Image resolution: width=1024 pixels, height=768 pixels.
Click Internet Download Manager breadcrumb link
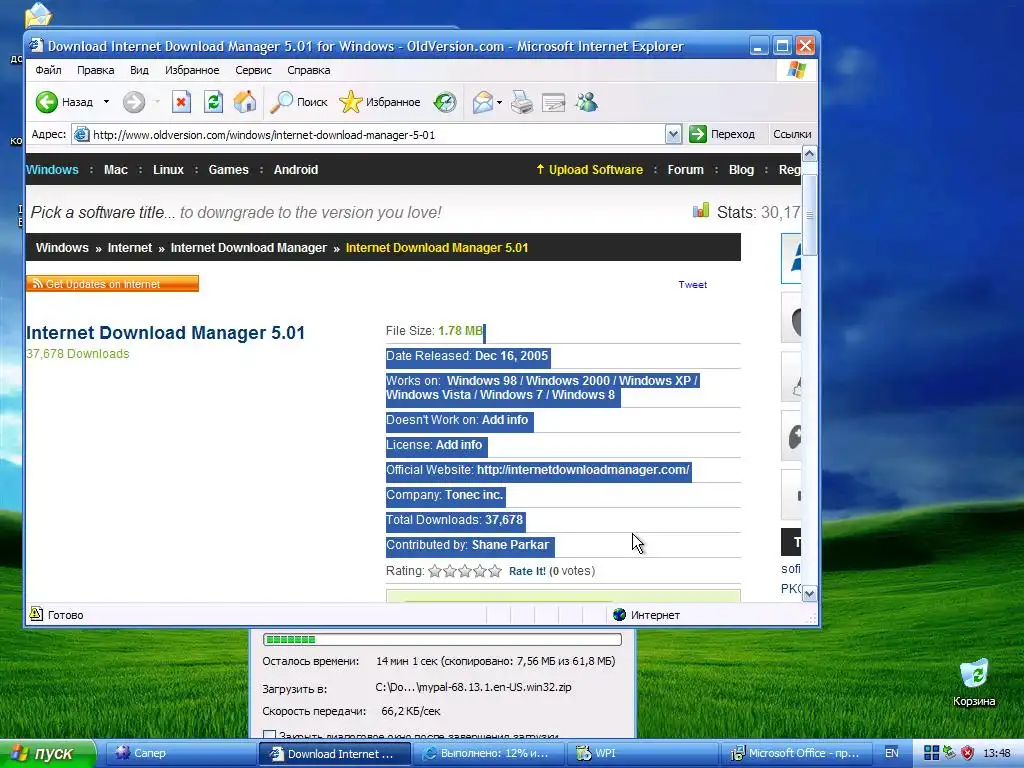[248, 248]
